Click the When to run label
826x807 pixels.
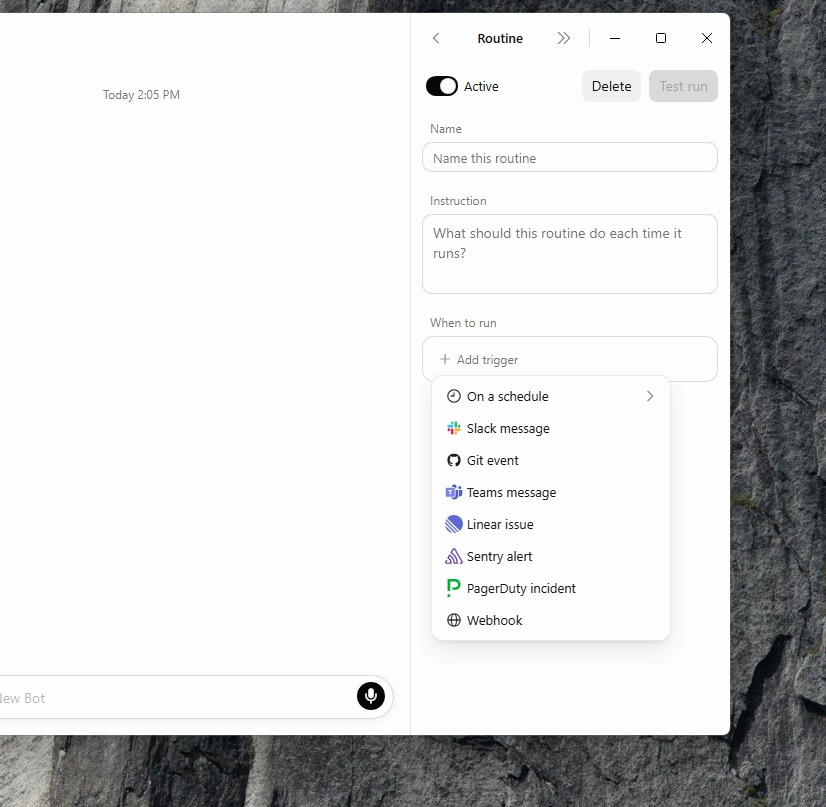tap(463, 323)
